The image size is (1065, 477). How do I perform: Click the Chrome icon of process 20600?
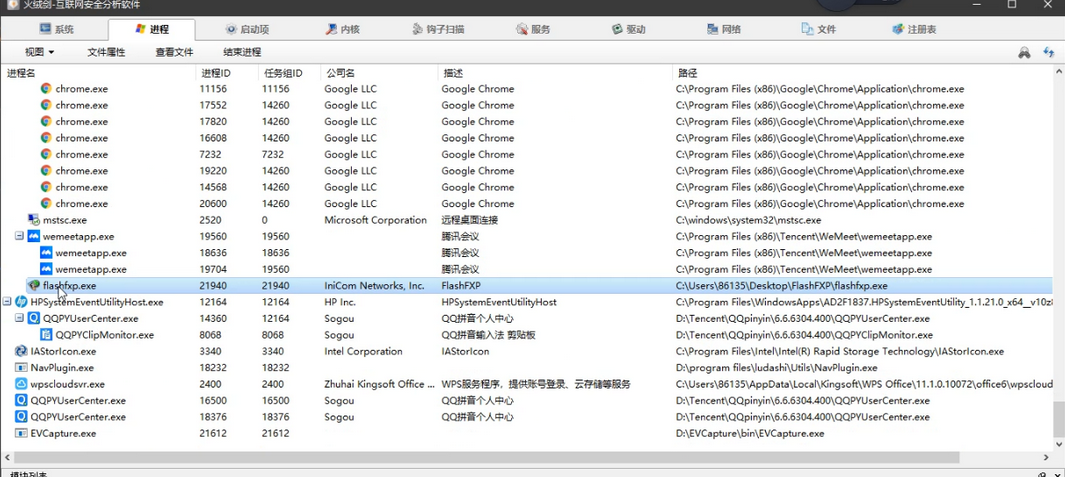click(x=46, y=203)
